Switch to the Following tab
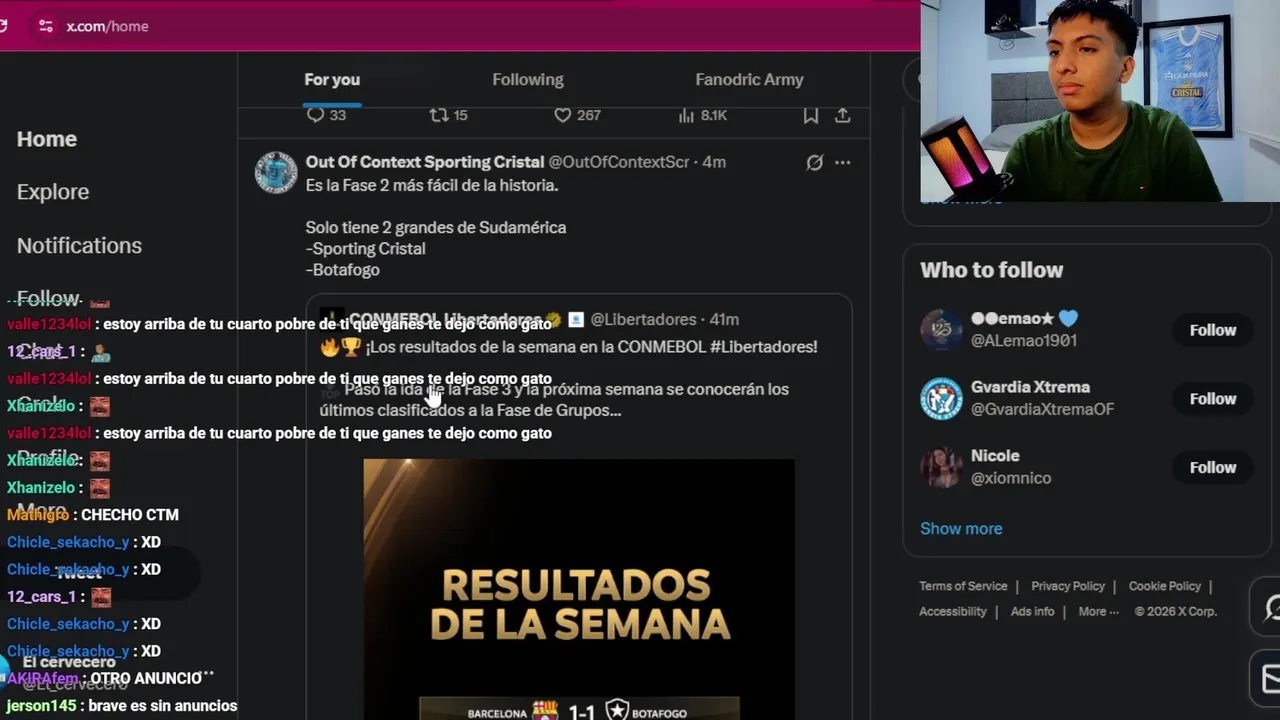 click(x=528, y=80)
